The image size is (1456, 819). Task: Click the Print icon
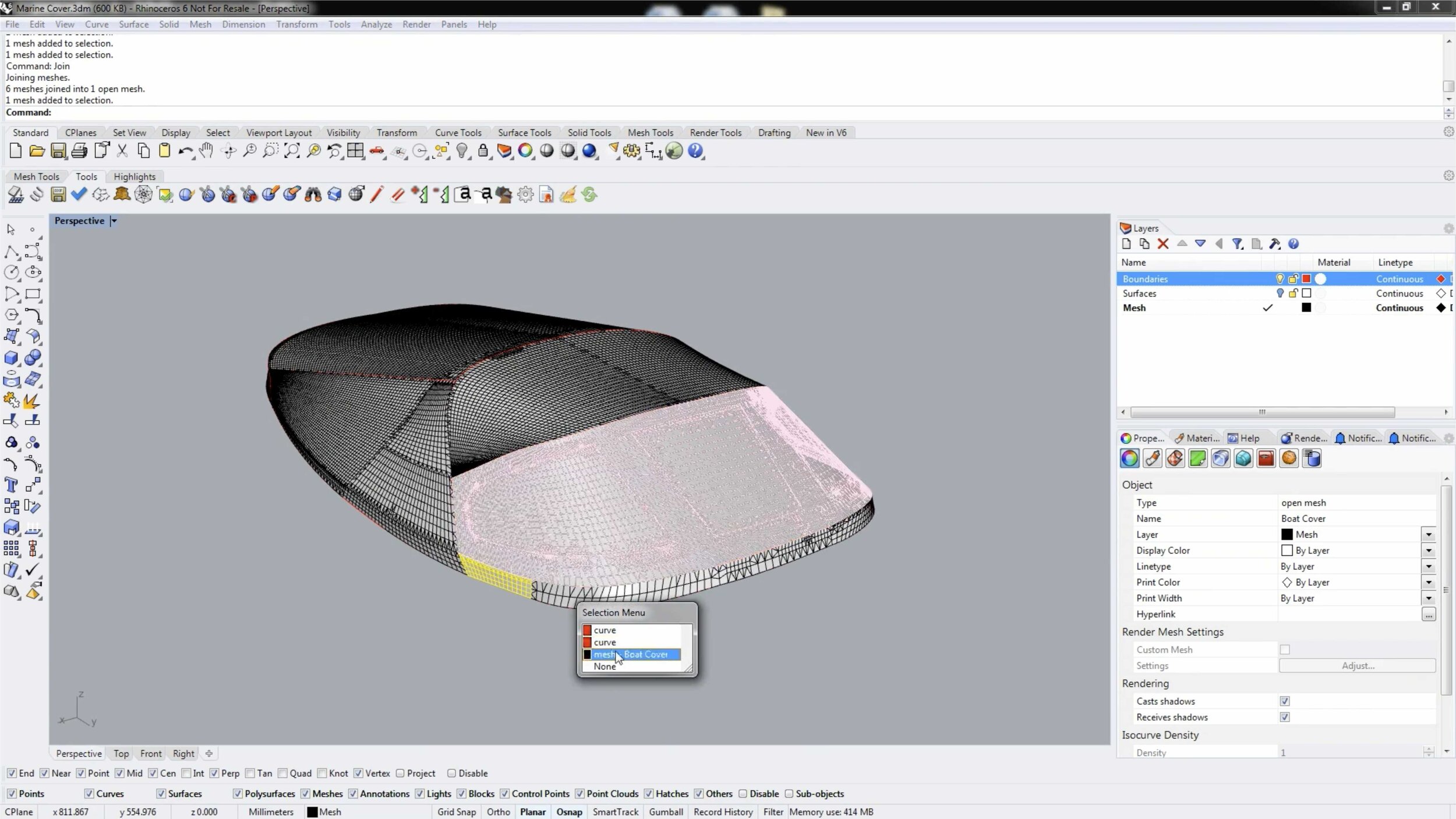tap(79, 151)
